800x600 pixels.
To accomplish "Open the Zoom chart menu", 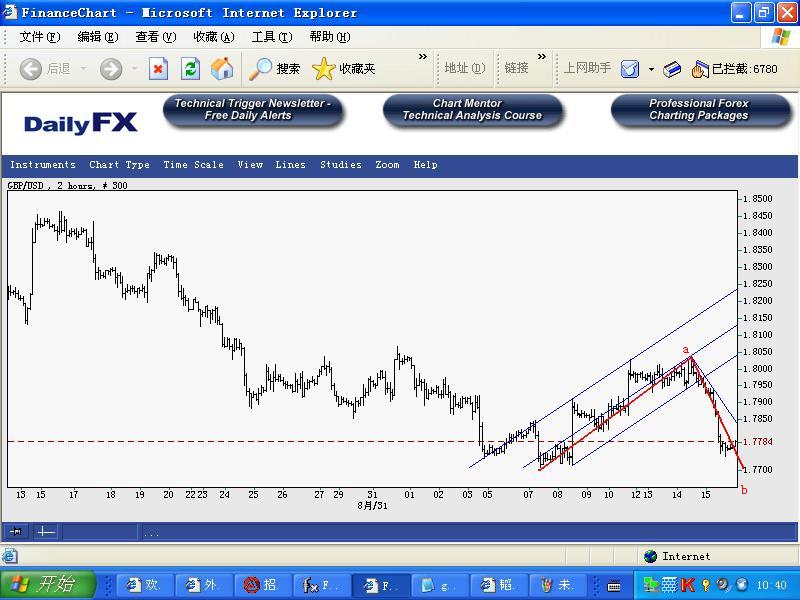I will (x=387, y=165).
